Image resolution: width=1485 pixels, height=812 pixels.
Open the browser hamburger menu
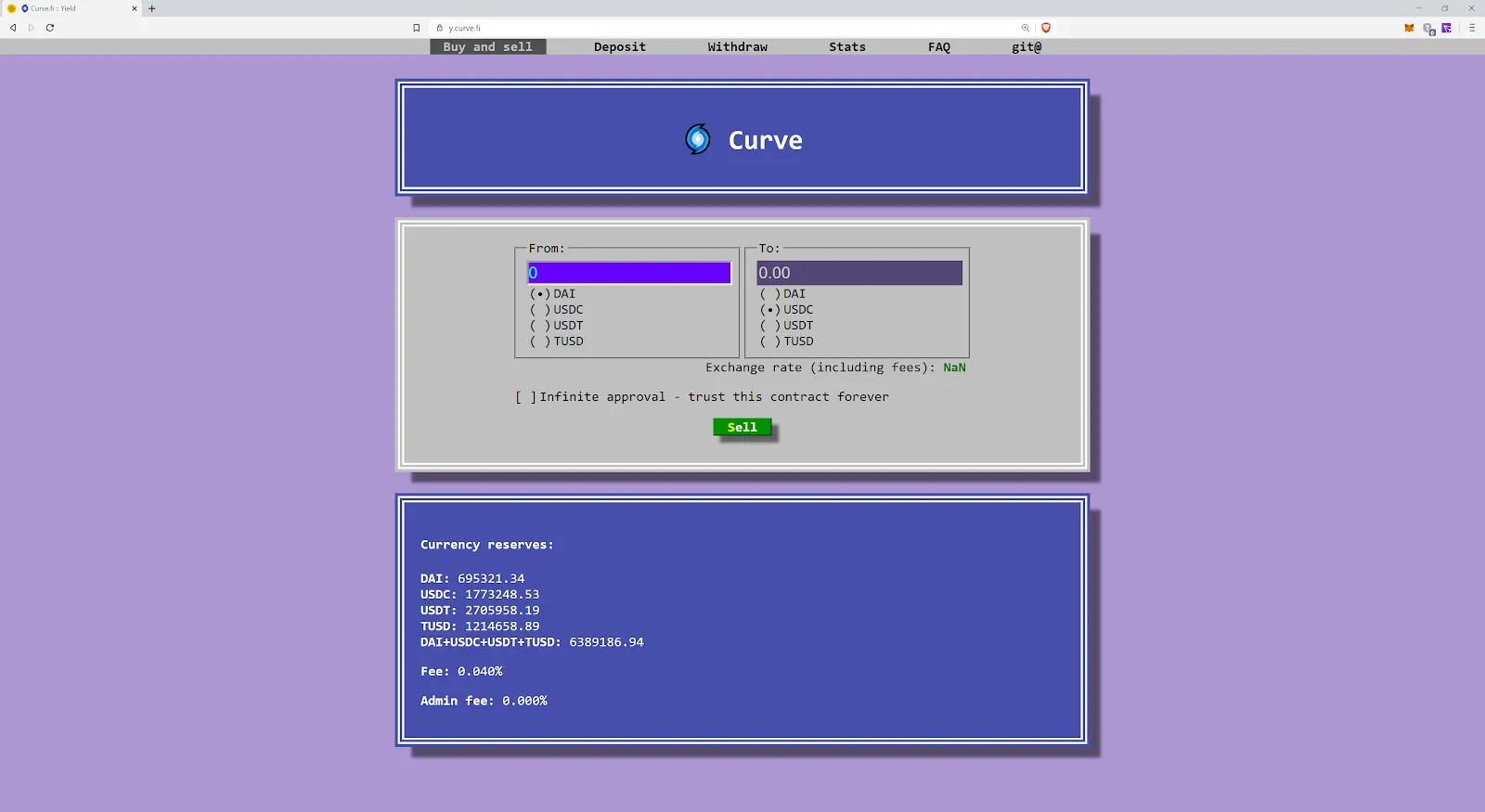coord(1472,28)
